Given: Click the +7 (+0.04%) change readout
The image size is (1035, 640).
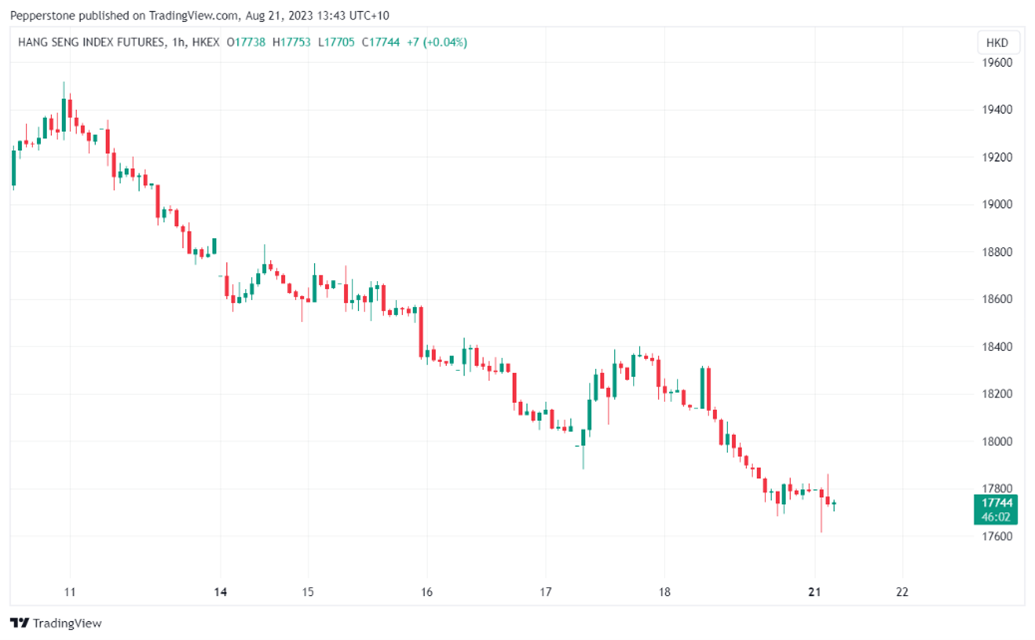Looking at the screenshot, I should click(437, 42).
